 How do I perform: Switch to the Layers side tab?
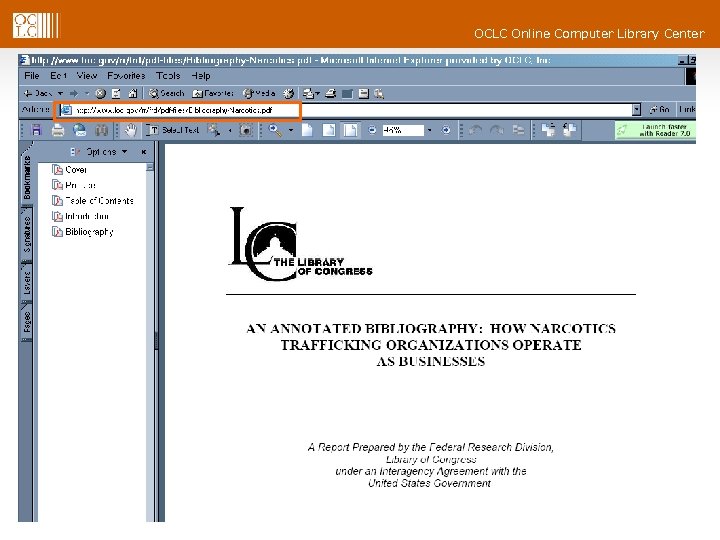click(x=27, y=282)
